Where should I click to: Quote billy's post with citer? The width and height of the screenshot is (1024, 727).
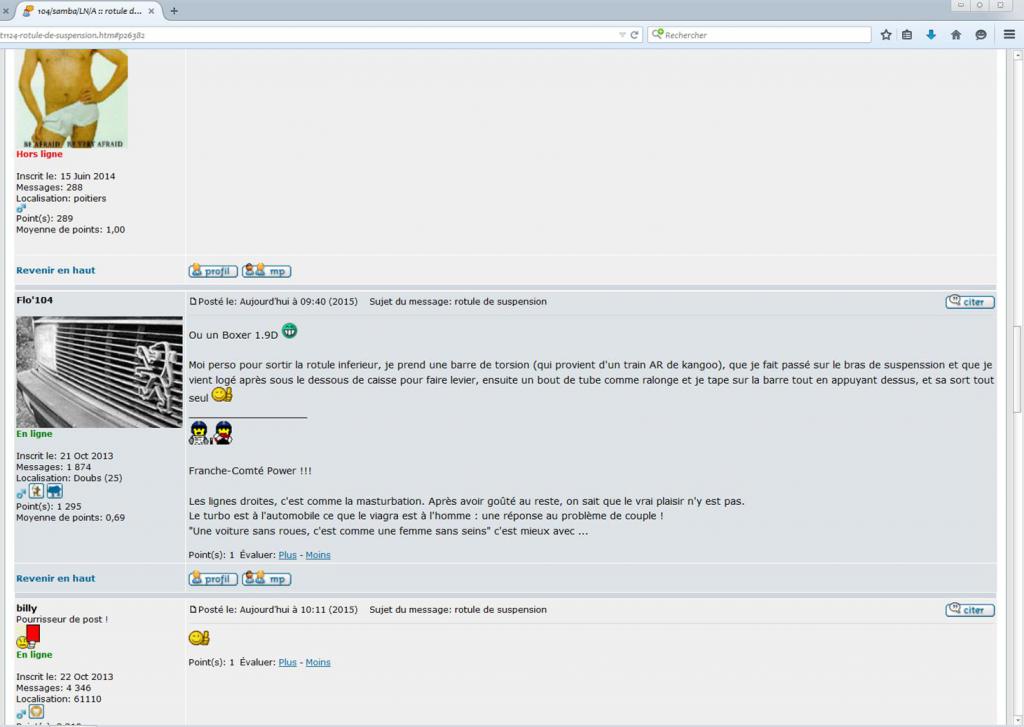pos(970,610)
